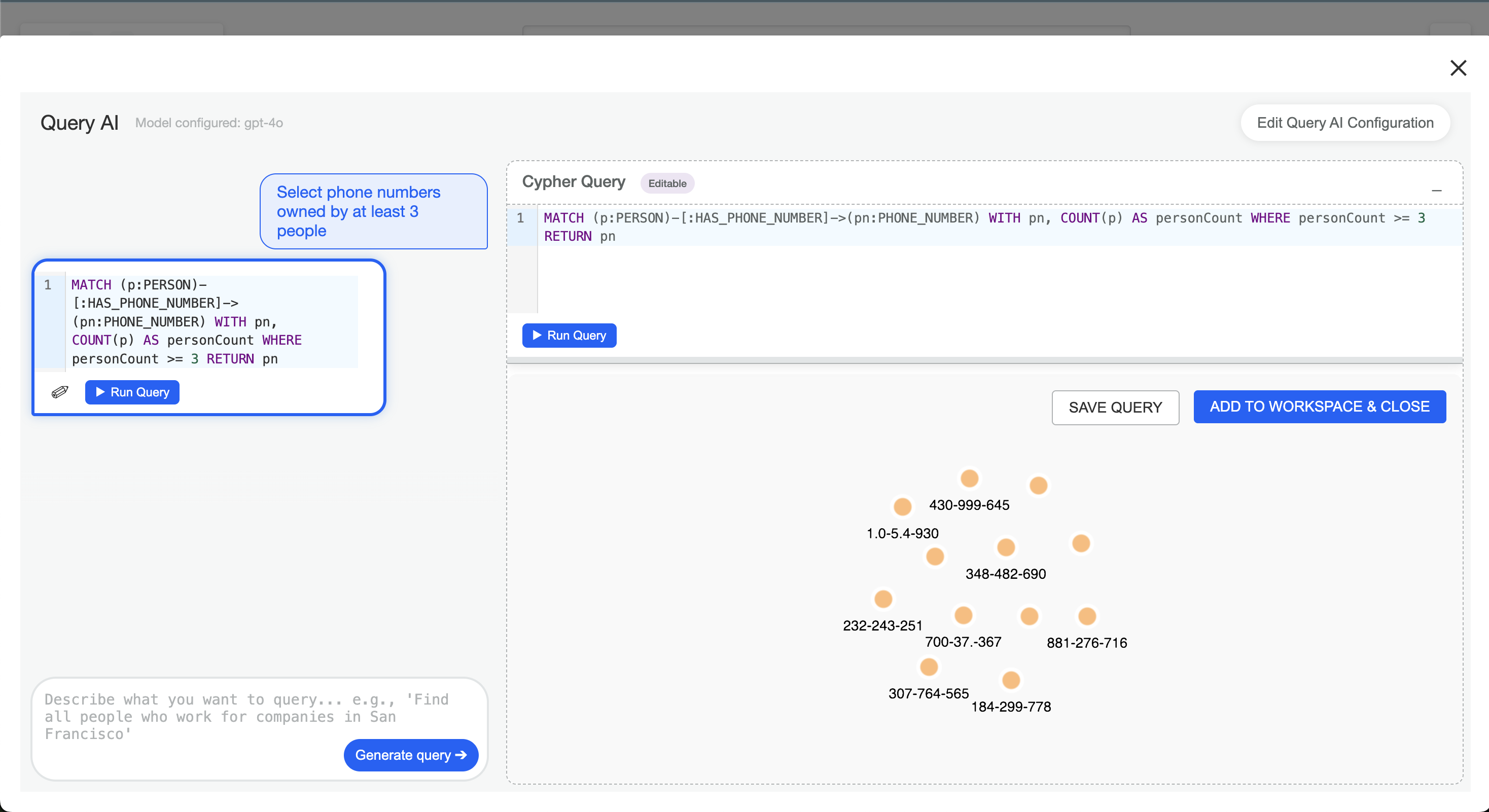Image resolution: width=1489 pixels, height=812 pixels.
Task: Click the blue prompt bubble about phone numbers
Action: pos(373,211)
